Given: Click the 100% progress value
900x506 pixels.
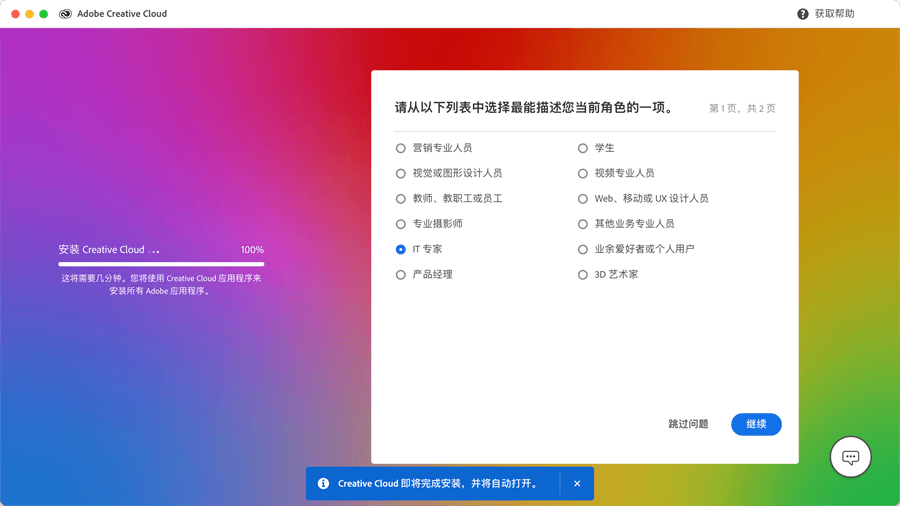Looking at the screenshot, I should [253, 250].
